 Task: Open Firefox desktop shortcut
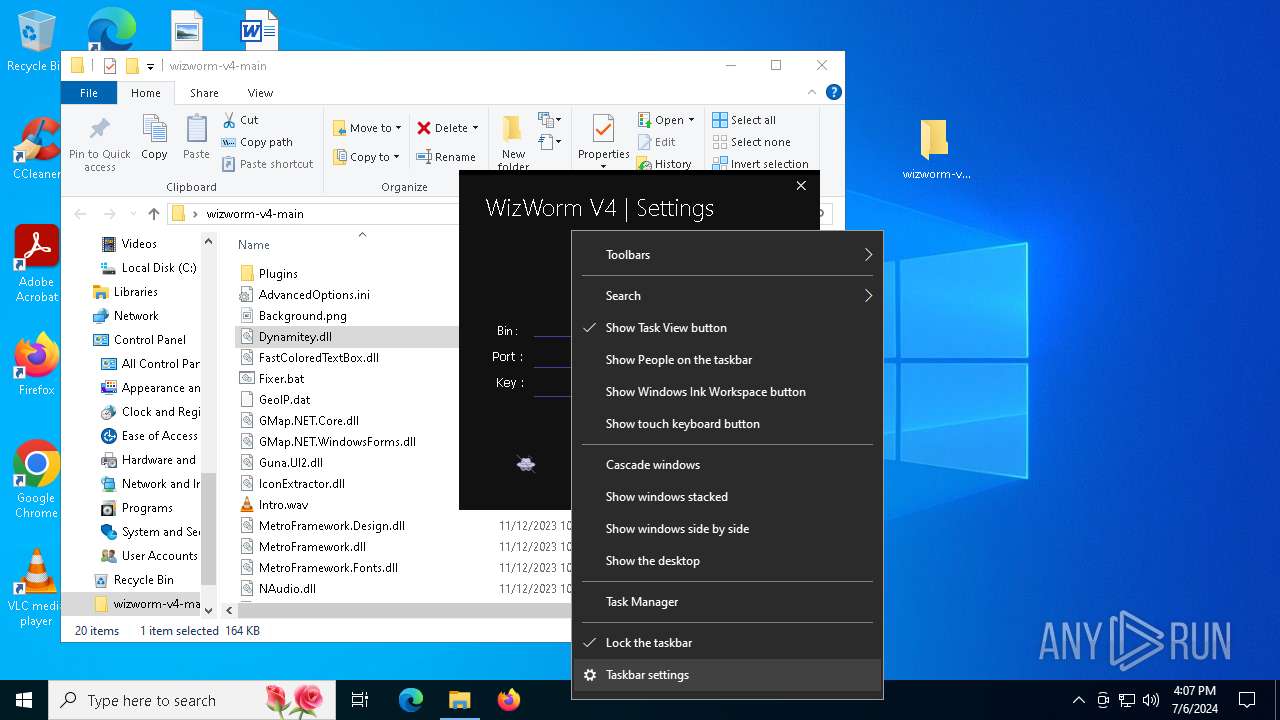tap(36, 364)
